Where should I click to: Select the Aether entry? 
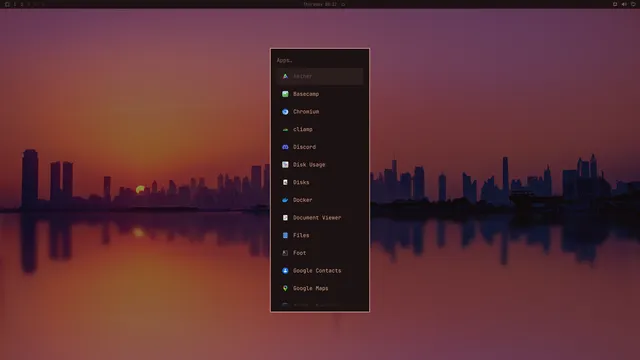pos(320,76)
